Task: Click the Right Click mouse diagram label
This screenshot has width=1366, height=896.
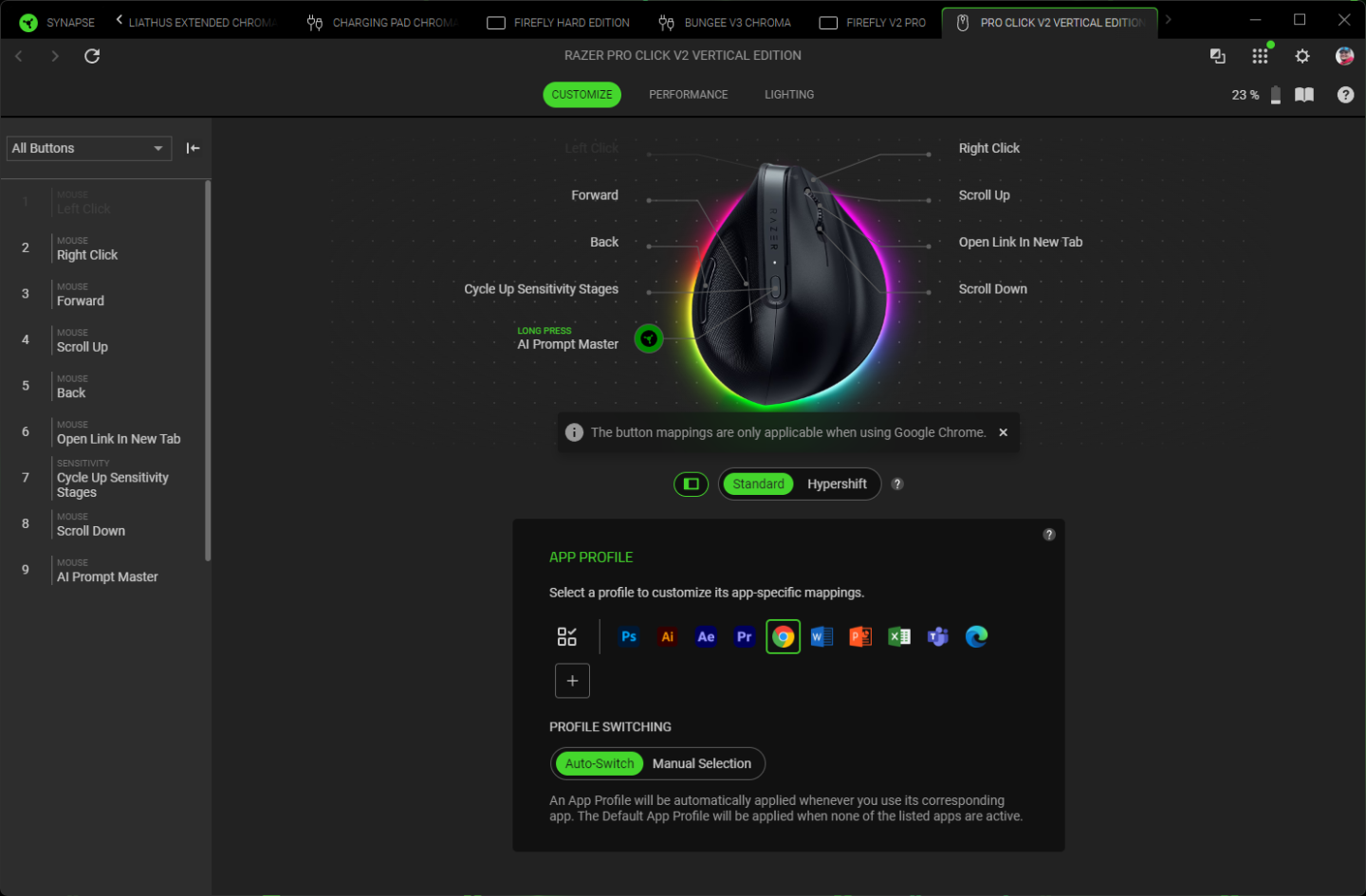Action: click(988, 148)
